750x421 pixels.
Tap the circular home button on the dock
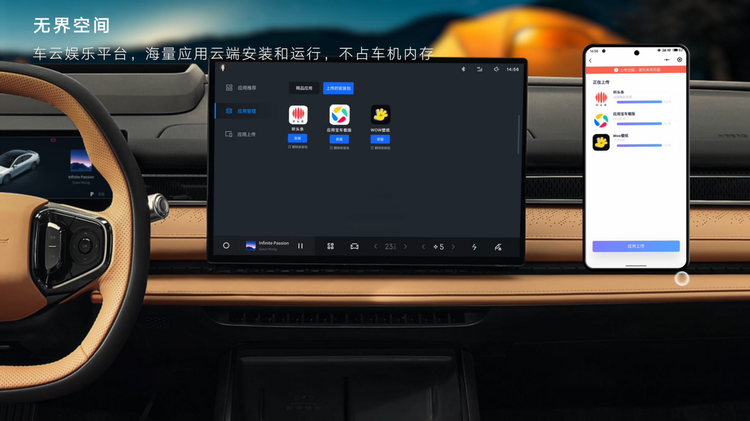[226, 246]
